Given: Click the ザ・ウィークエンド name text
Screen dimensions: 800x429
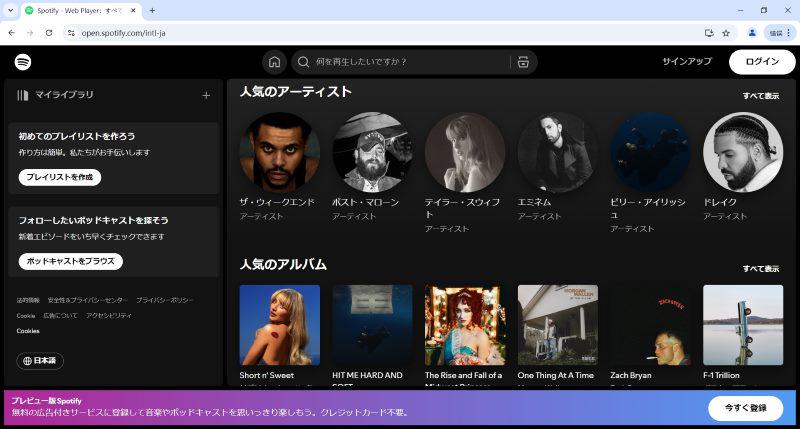Looking at the screenshot, I should (278, 203).
